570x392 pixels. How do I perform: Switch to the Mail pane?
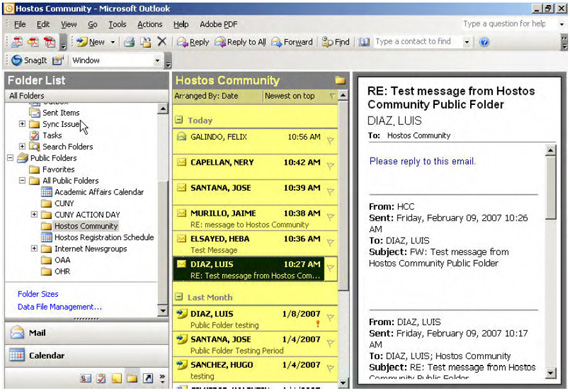(x=86, y=333)
